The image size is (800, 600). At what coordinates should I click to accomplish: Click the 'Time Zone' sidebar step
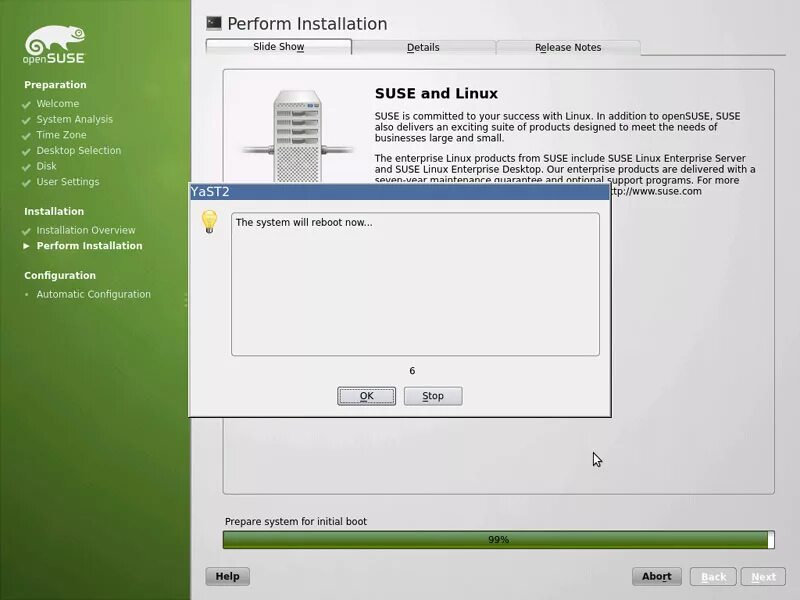click(x=61, y=135)
